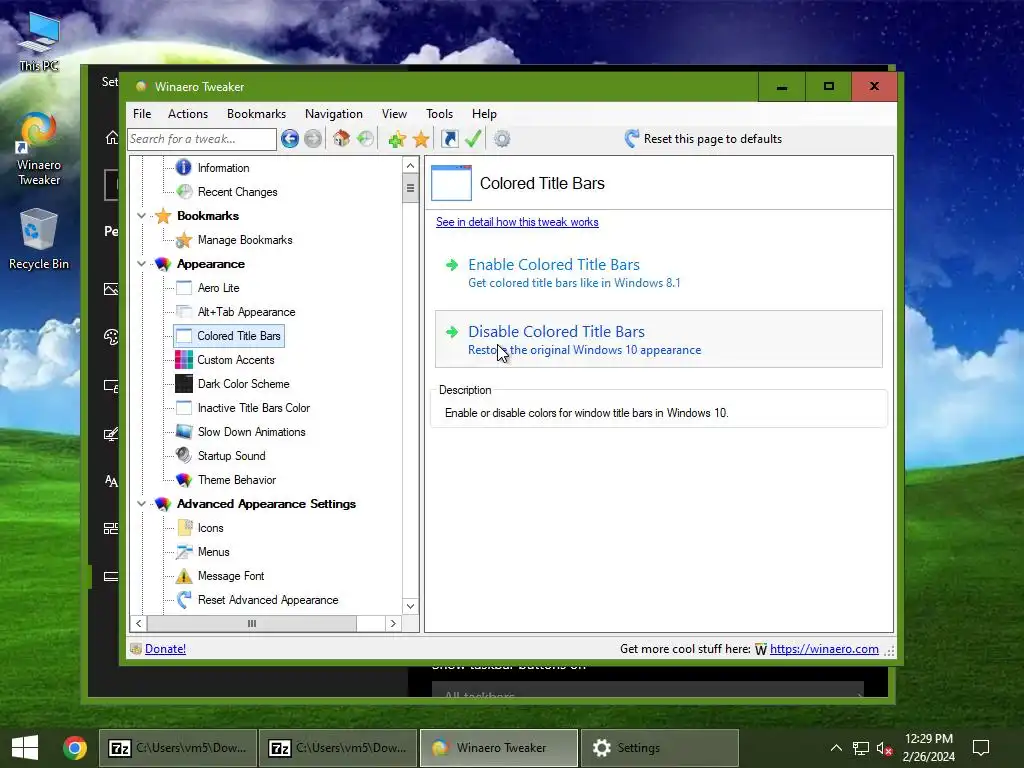Go to the Home page icon
This screenshot has width=1024, height=768.
[x=341, y=138]
